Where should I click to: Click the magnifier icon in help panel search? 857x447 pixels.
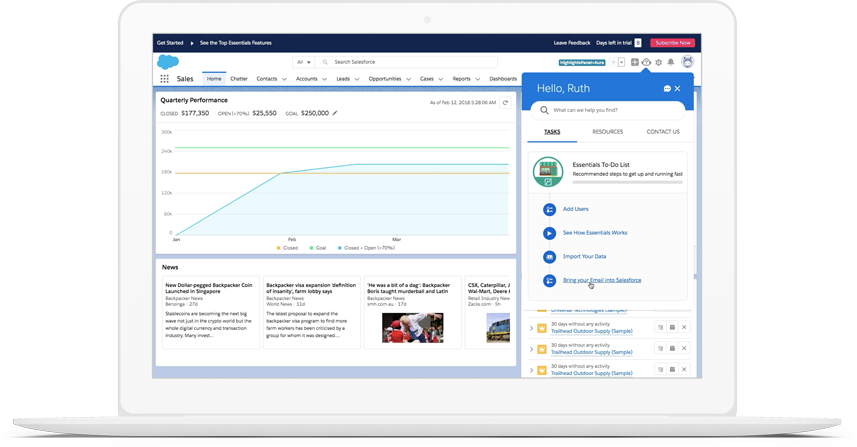[x=544, y=110]
